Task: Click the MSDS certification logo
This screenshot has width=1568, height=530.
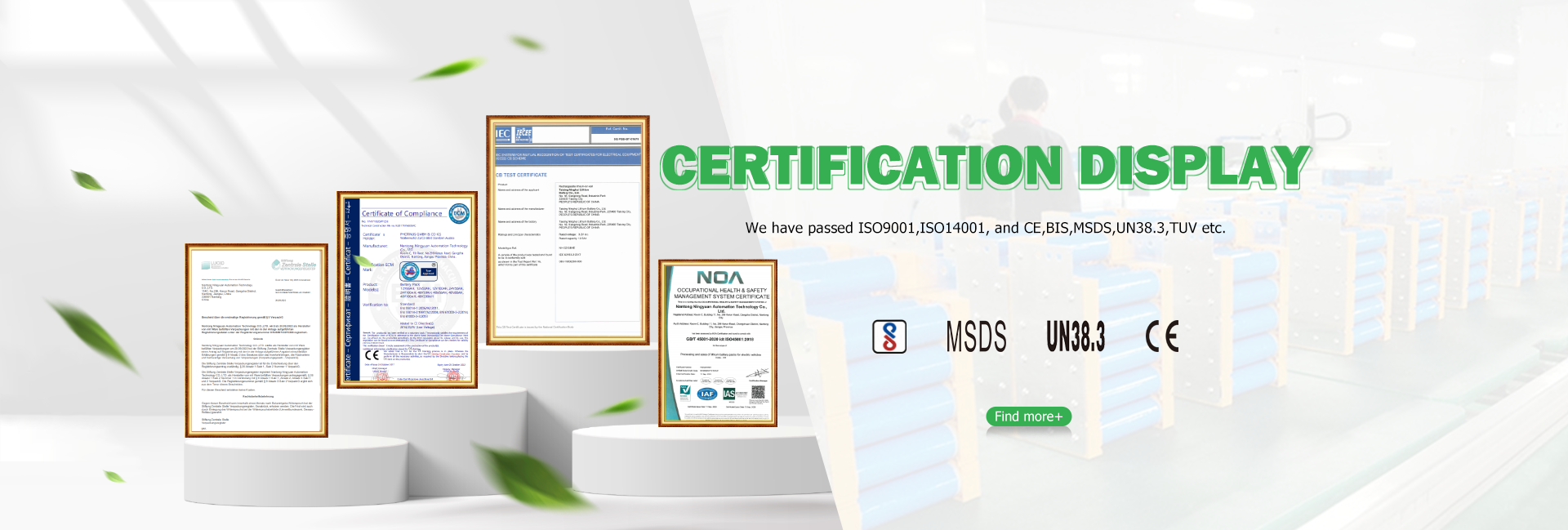Action: click(x=976, y=336)
